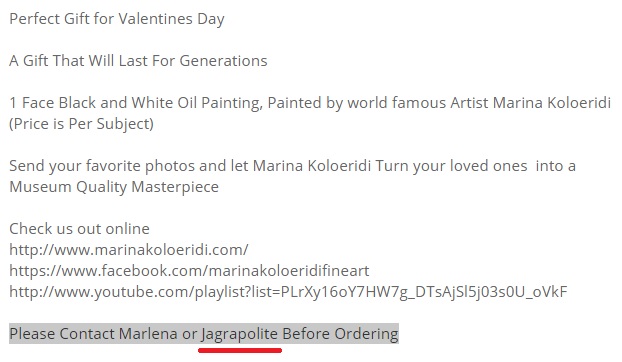Image resolution: width=622 pixels, height=362 pixels.
Task: Click the '(Price is Per Subject)' text
Action: point(81,124)
